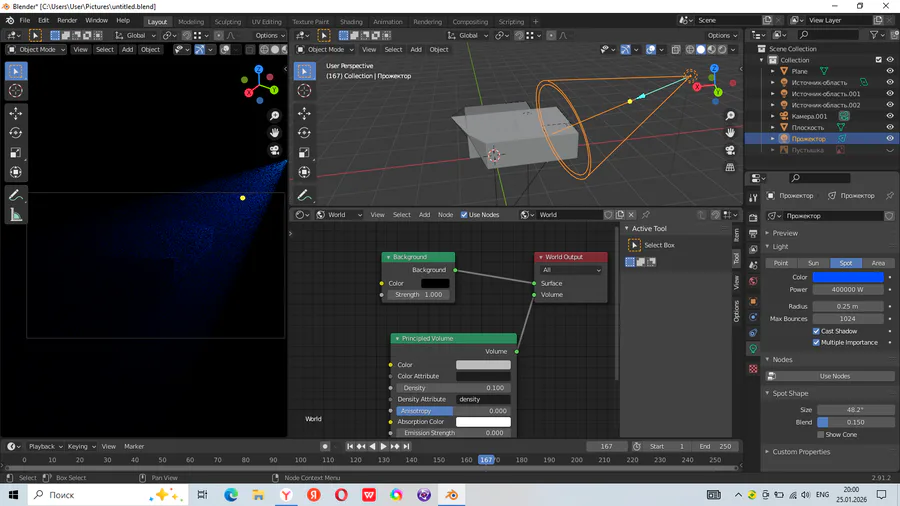Expand the Preview panel
Screen dimensions: 900x506
pos(785,233)
